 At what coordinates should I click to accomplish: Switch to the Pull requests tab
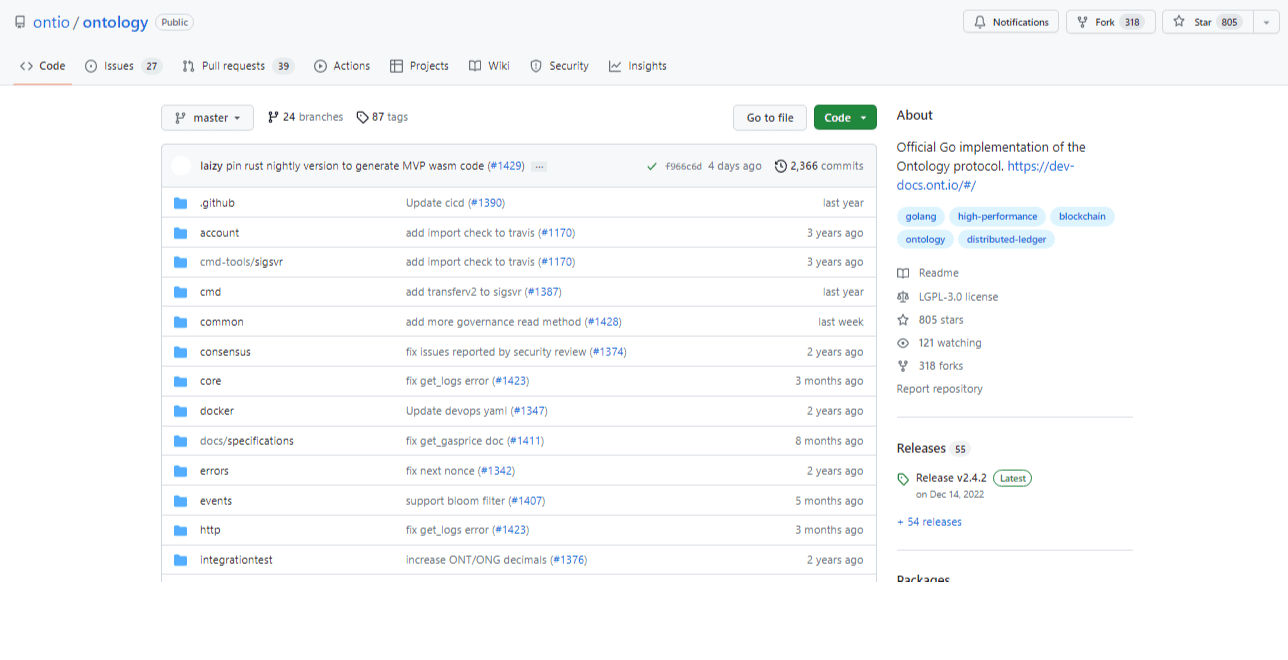pos(238,66)
